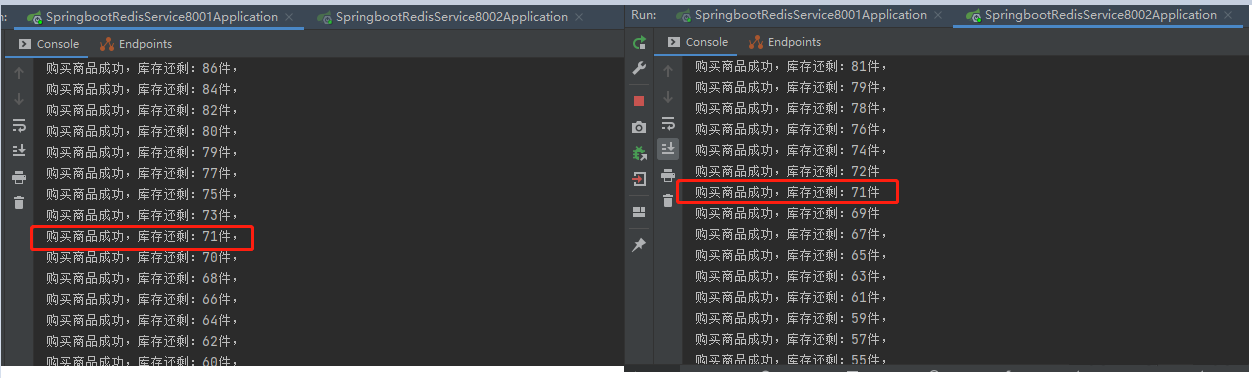
Task: Click down-arrow stack trace icon in left console
Action: click(19, 99)
